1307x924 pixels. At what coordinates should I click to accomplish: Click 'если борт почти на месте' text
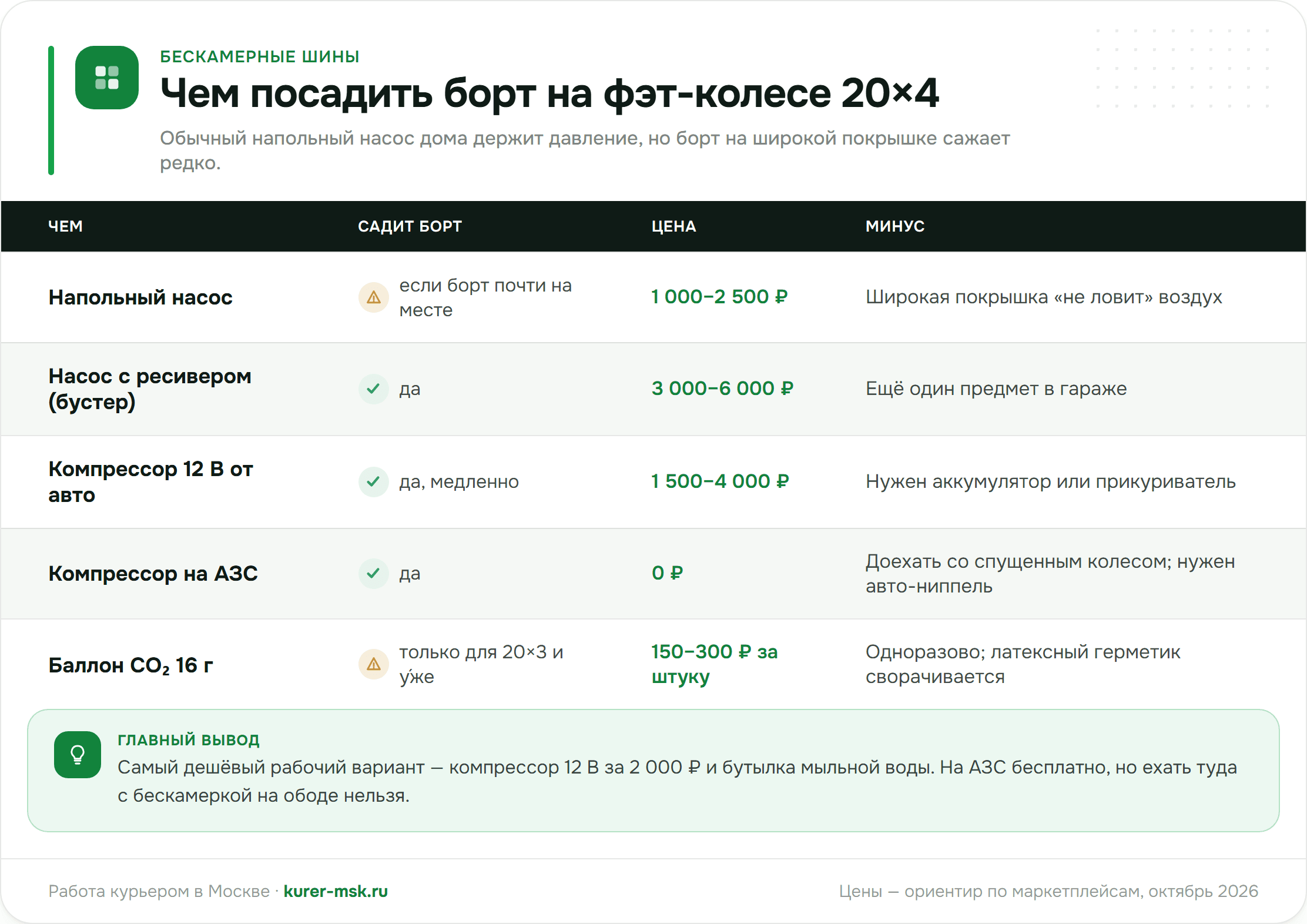coord(485,297)
